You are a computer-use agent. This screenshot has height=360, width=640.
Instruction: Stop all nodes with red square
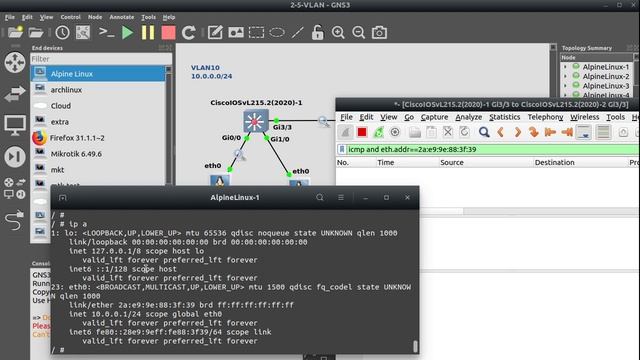(168, 33)
